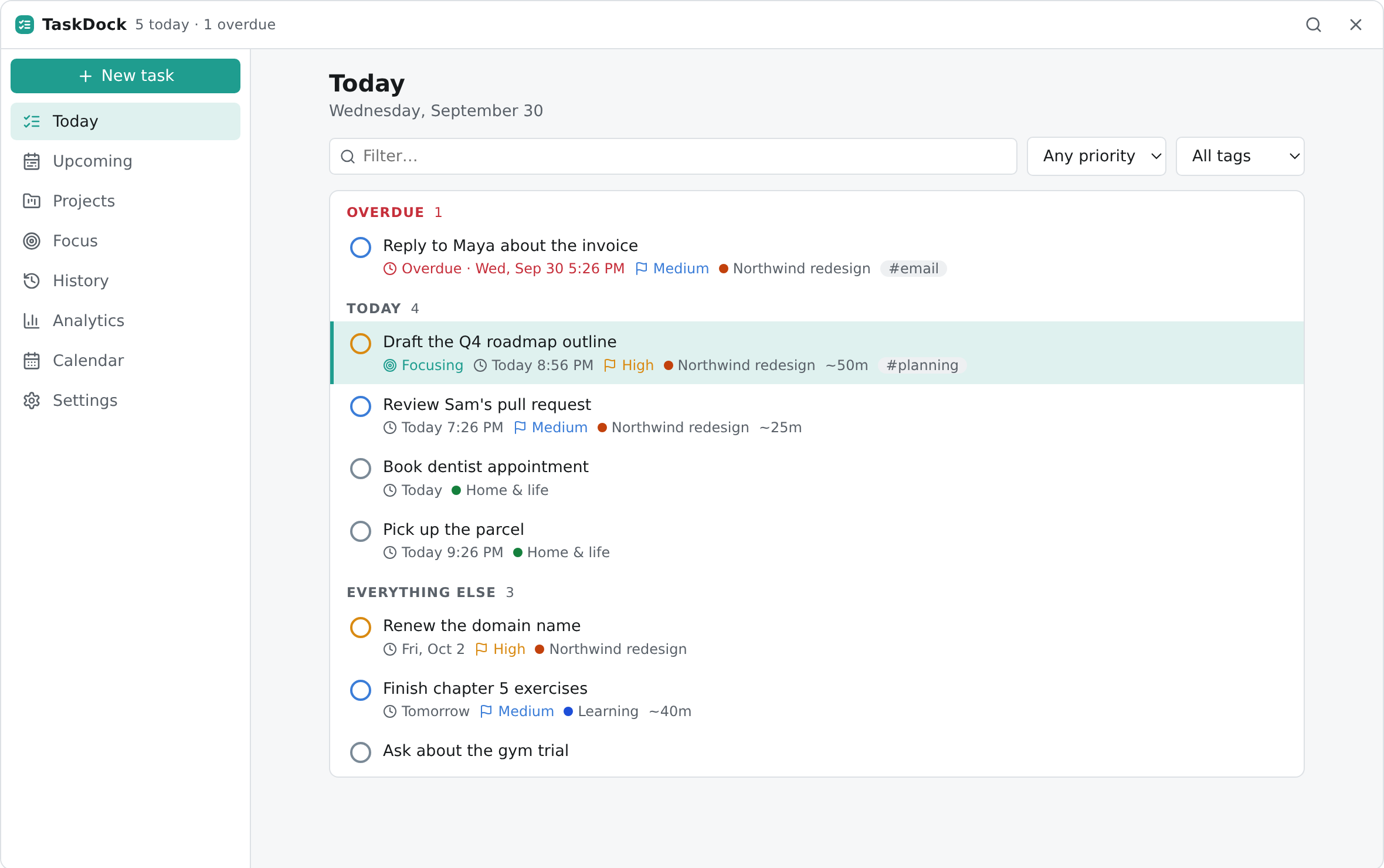
Task: Click the search icon in the title bar
Action: point(1314,25)
